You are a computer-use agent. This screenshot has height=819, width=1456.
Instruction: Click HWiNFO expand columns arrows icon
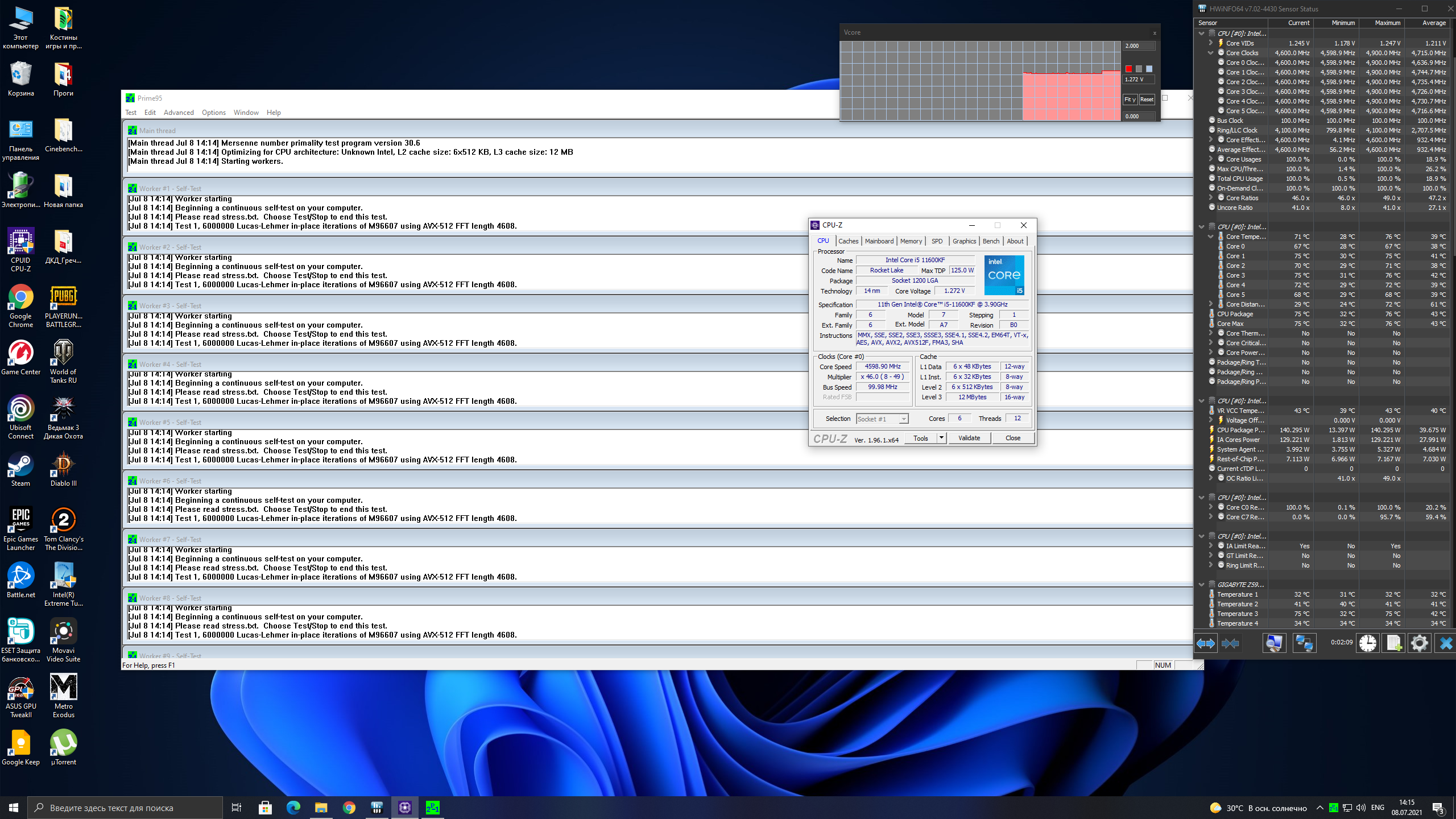pyautogui.click(x=1206, y=643)
